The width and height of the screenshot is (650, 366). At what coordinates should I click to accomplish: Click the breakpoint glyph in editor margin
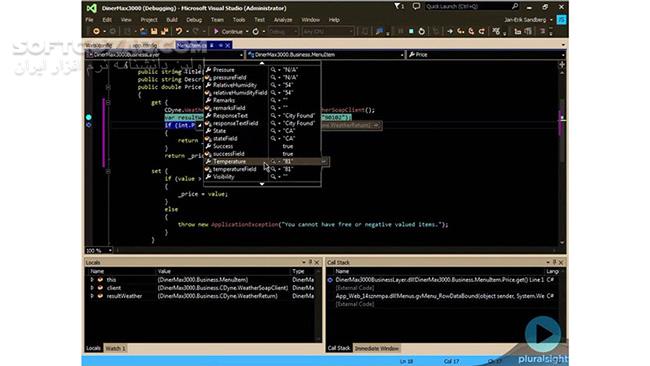(x=89, y=117)
